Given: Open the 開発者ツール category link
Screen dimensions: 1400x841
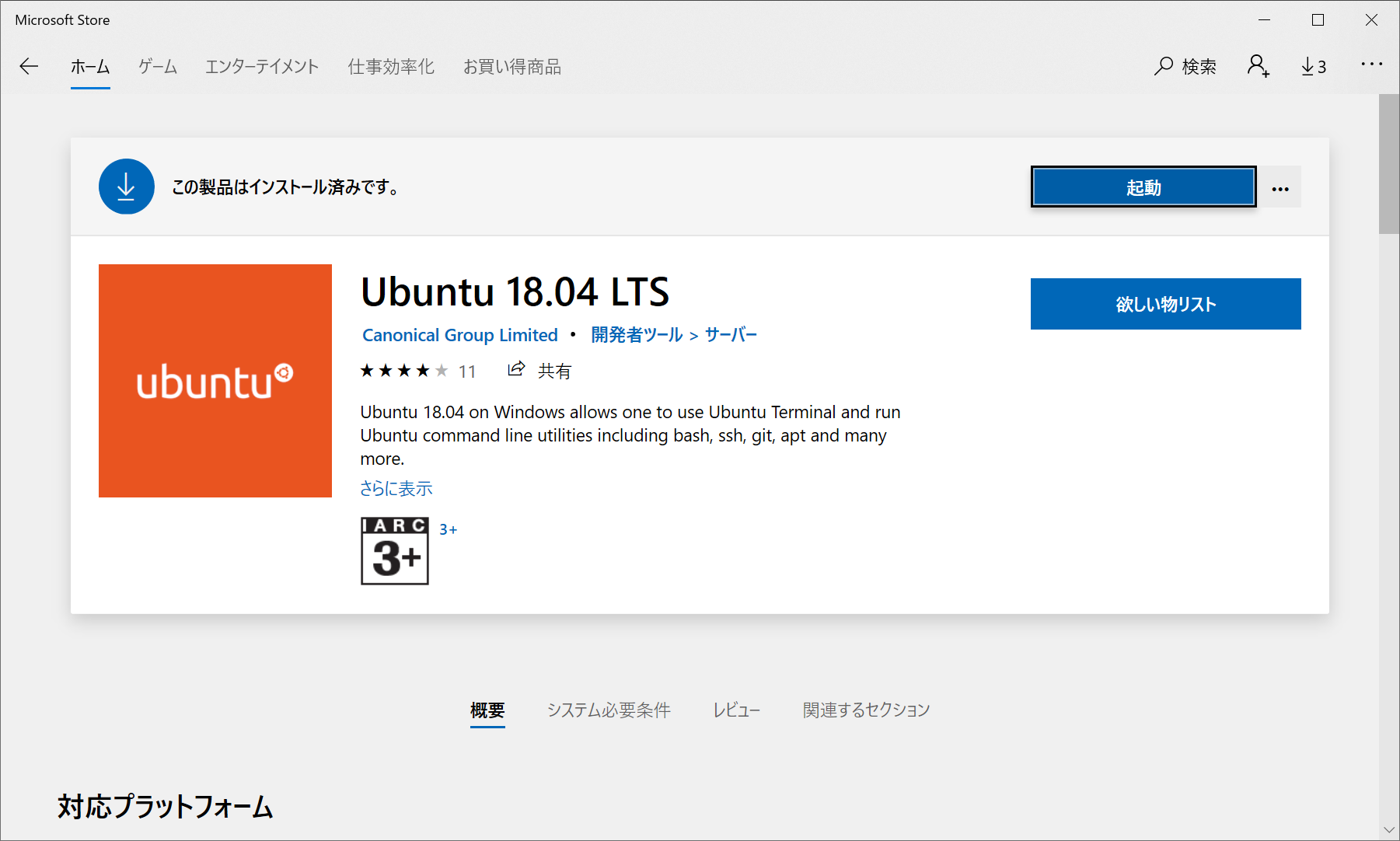Looking at the screenshot, I should 637,335.
